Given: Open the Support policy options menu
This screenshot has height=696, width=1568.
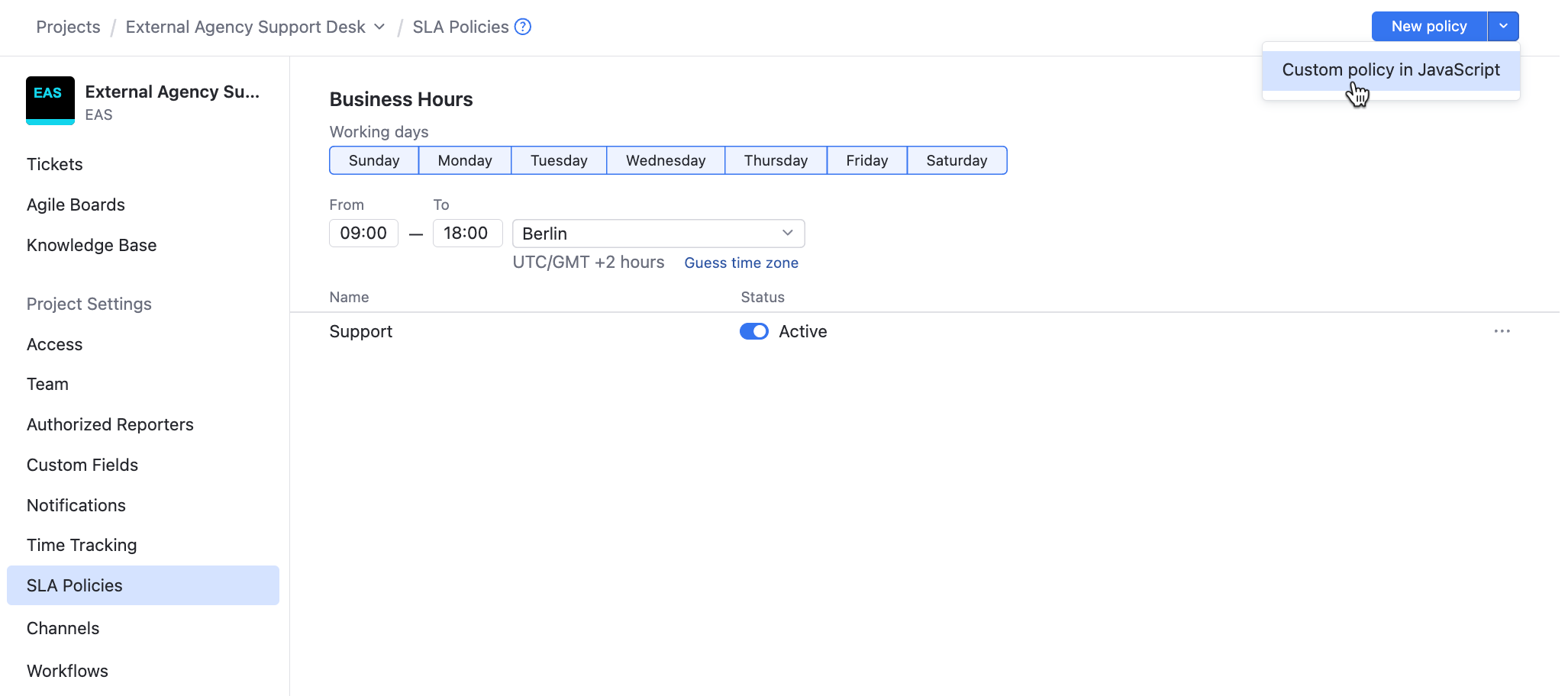Looking at the screenshot, I should click(x=1502, y=331).
